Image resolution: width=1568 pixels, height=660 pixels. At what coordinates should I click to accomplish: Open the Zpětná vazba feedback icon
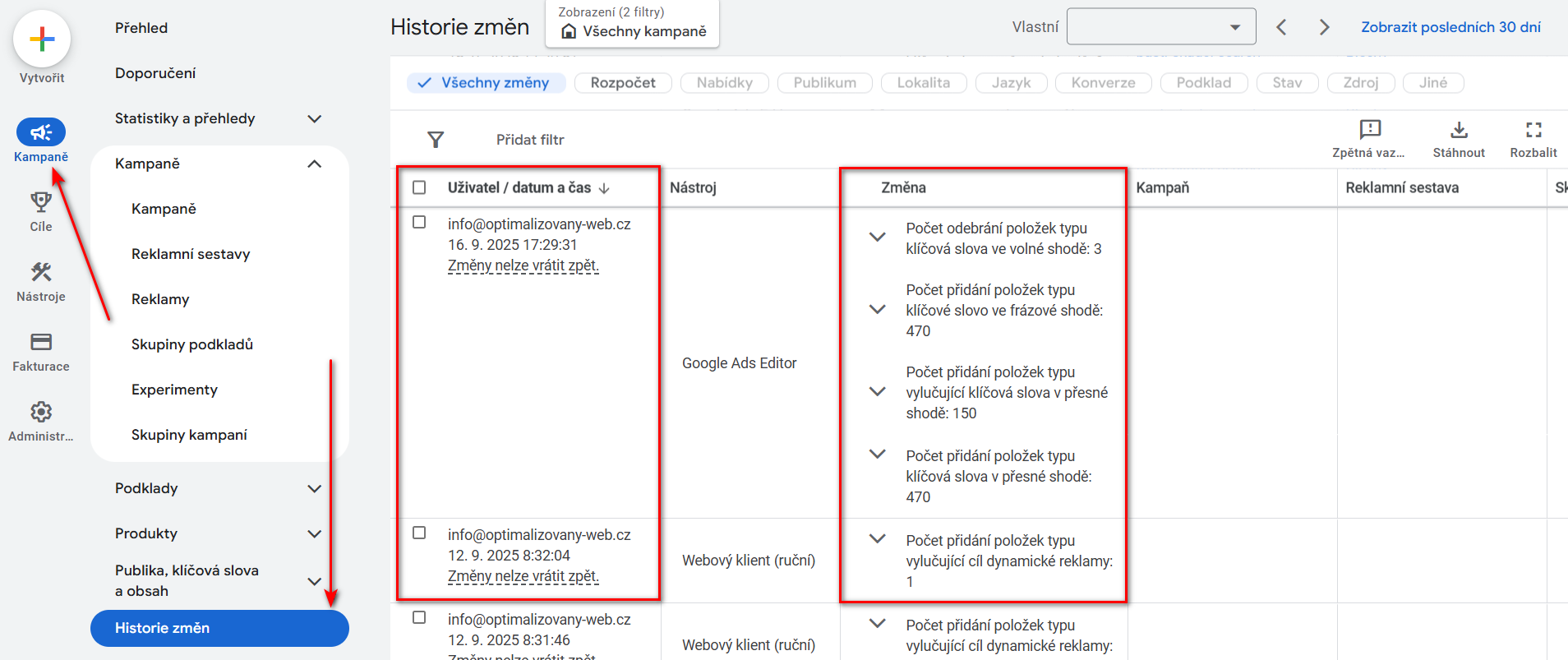[1370, 130]
